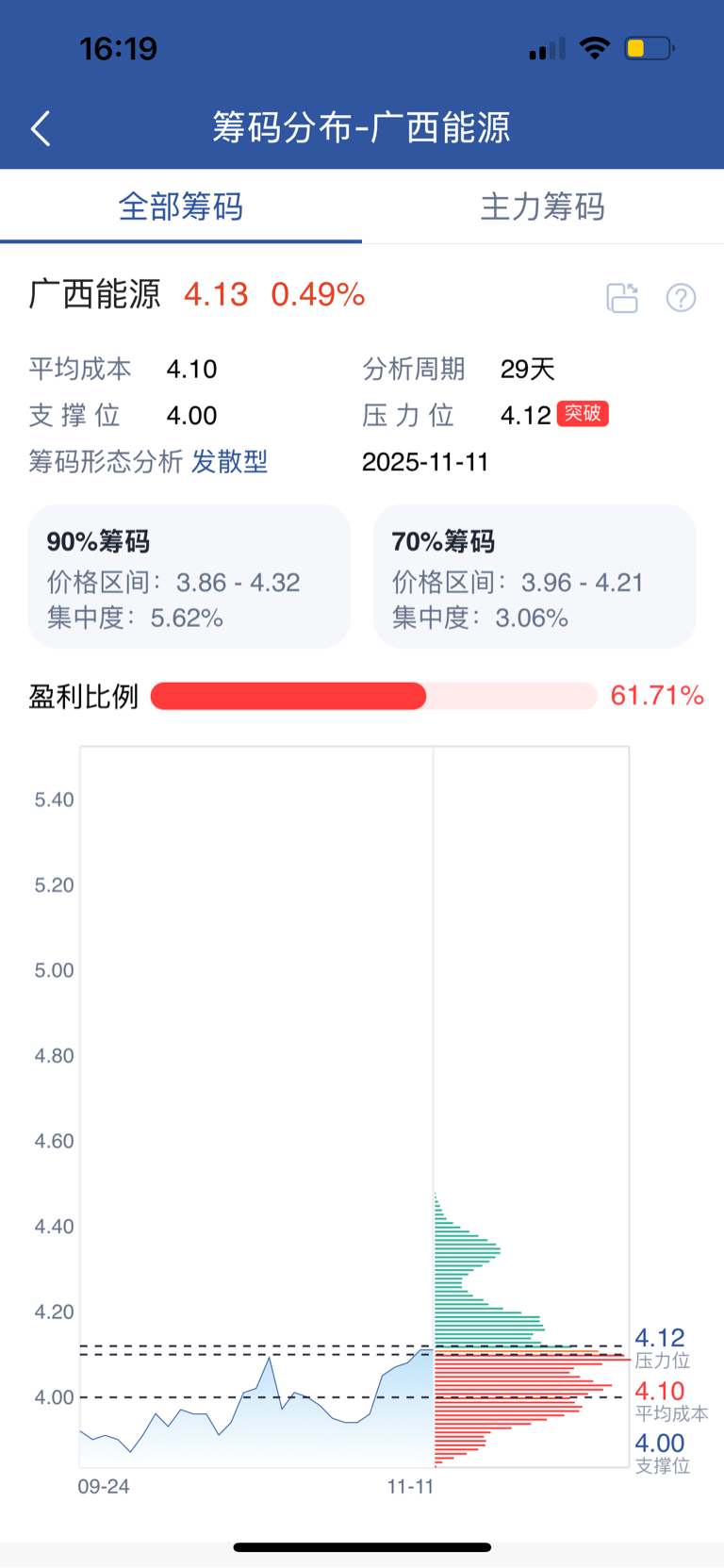This screenshot has width=724, height=1568.
Task: Tap the 2025-11-11 analysis date
Action: pos(425,462)
